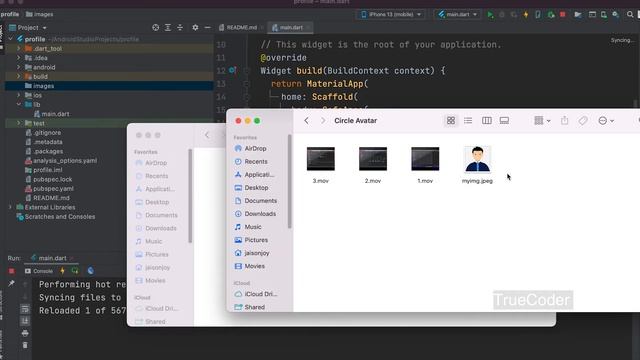The height and width of the screenshot is (360, 640).
Task: Collapse the profile root folder
Action: (11, 39)
